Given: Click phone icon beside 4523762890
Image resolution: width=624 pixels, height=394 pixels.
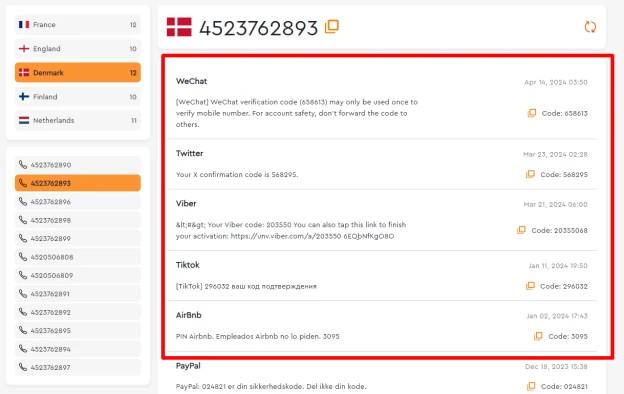Looking at the screenshot, I should point(23,165).
